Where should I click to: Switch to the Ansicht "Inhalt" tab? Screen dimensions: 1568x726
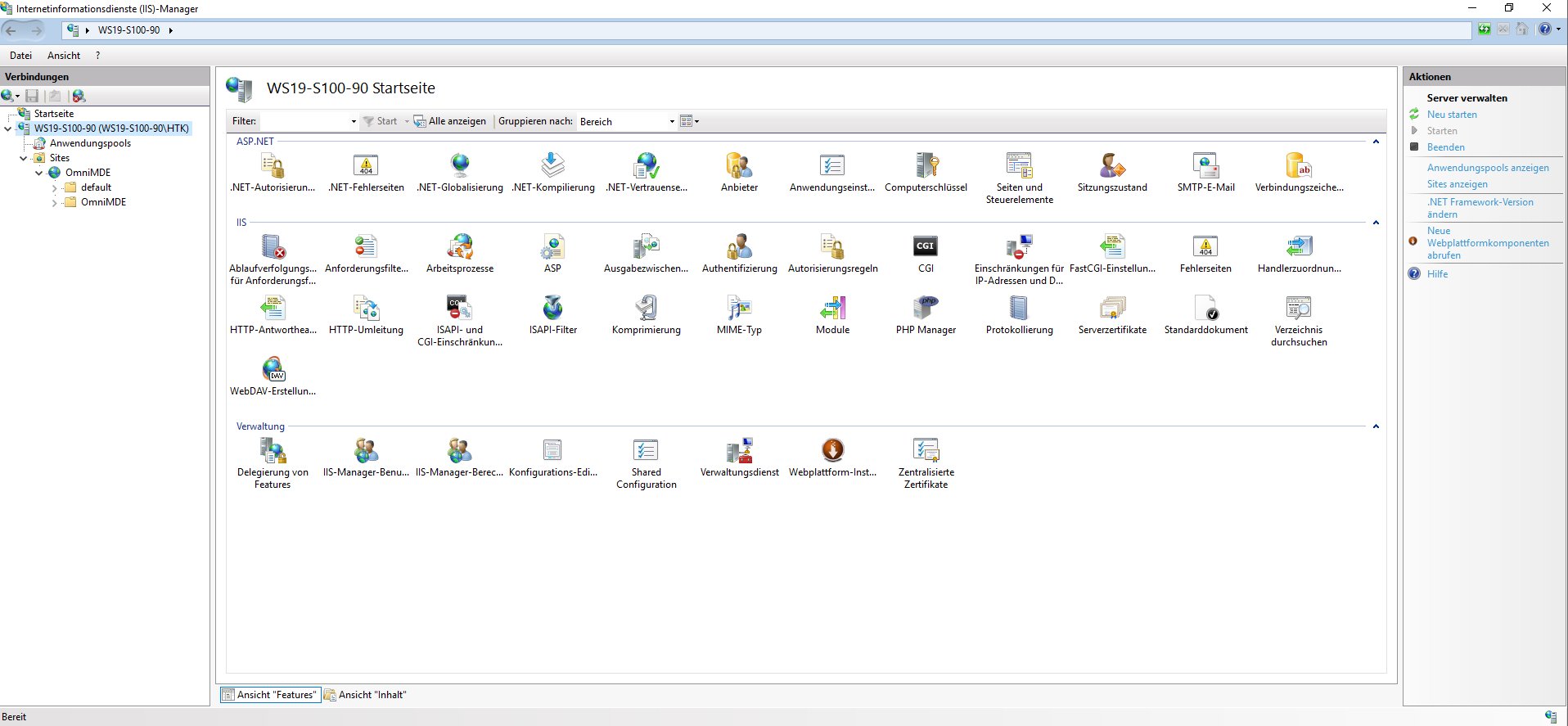pos(366,695)
